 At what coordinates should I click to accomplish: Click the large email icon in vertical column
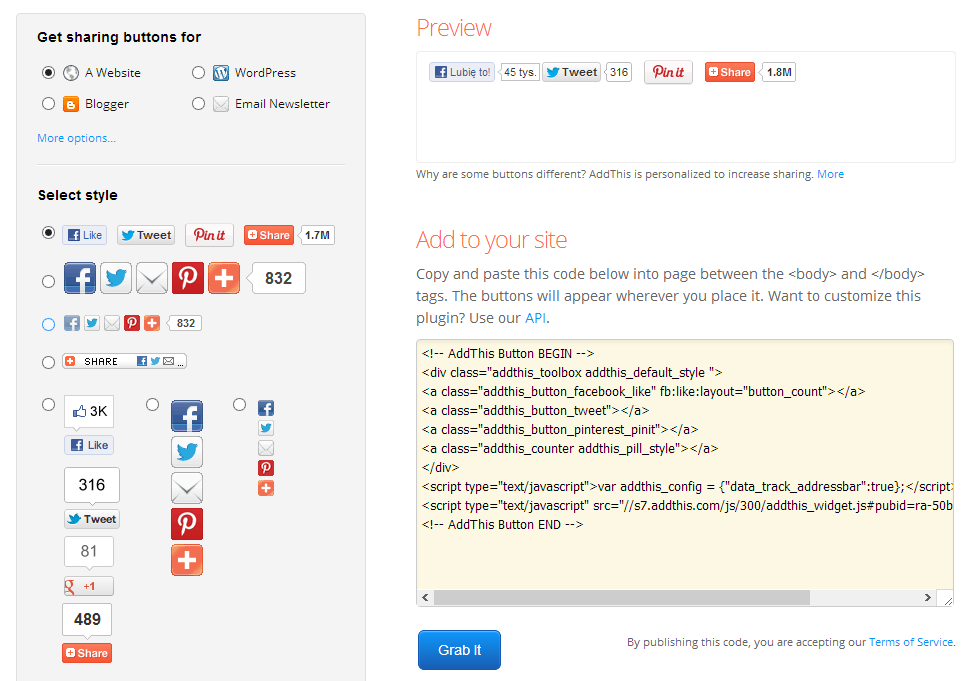click(187, 488)
